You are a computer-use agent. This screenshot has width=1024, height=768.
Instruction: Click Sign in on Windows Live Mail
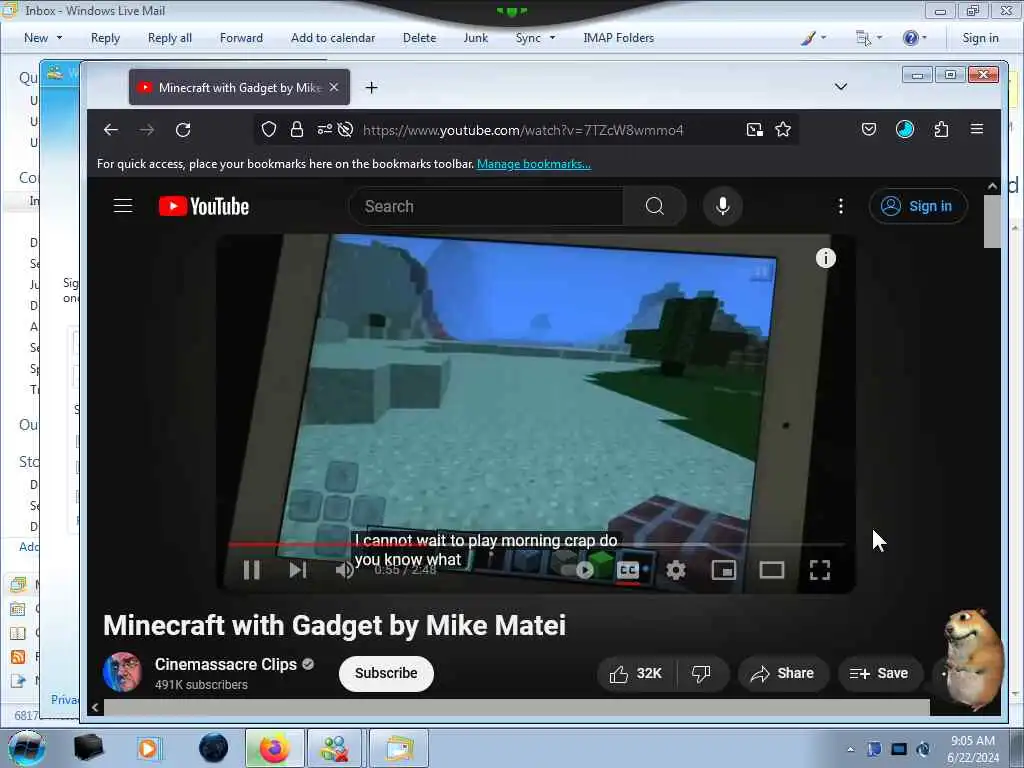(980, 38)
